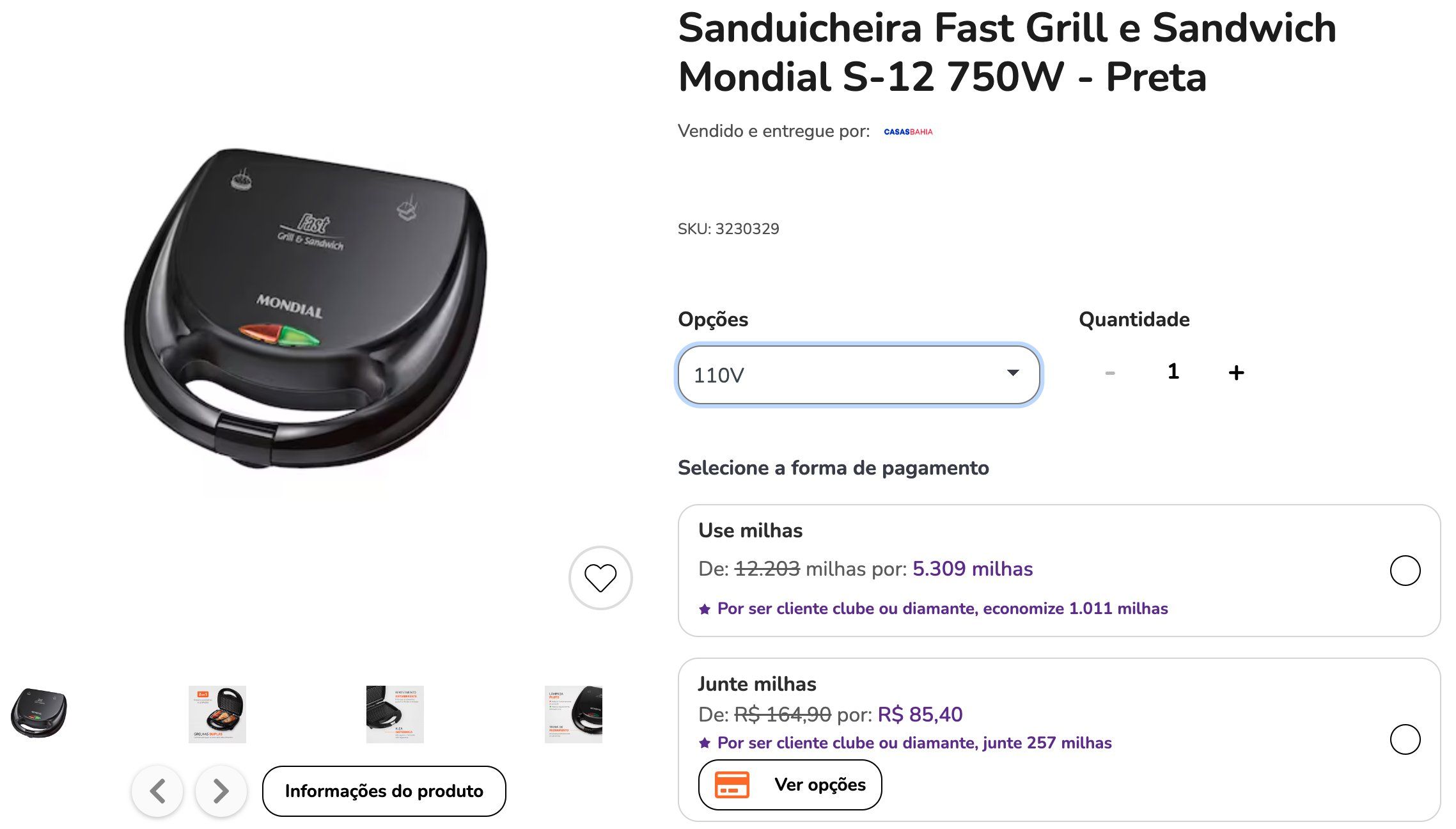Open 'Informações do produto' button
The image size is (1456, 829).
pos(384,791)
